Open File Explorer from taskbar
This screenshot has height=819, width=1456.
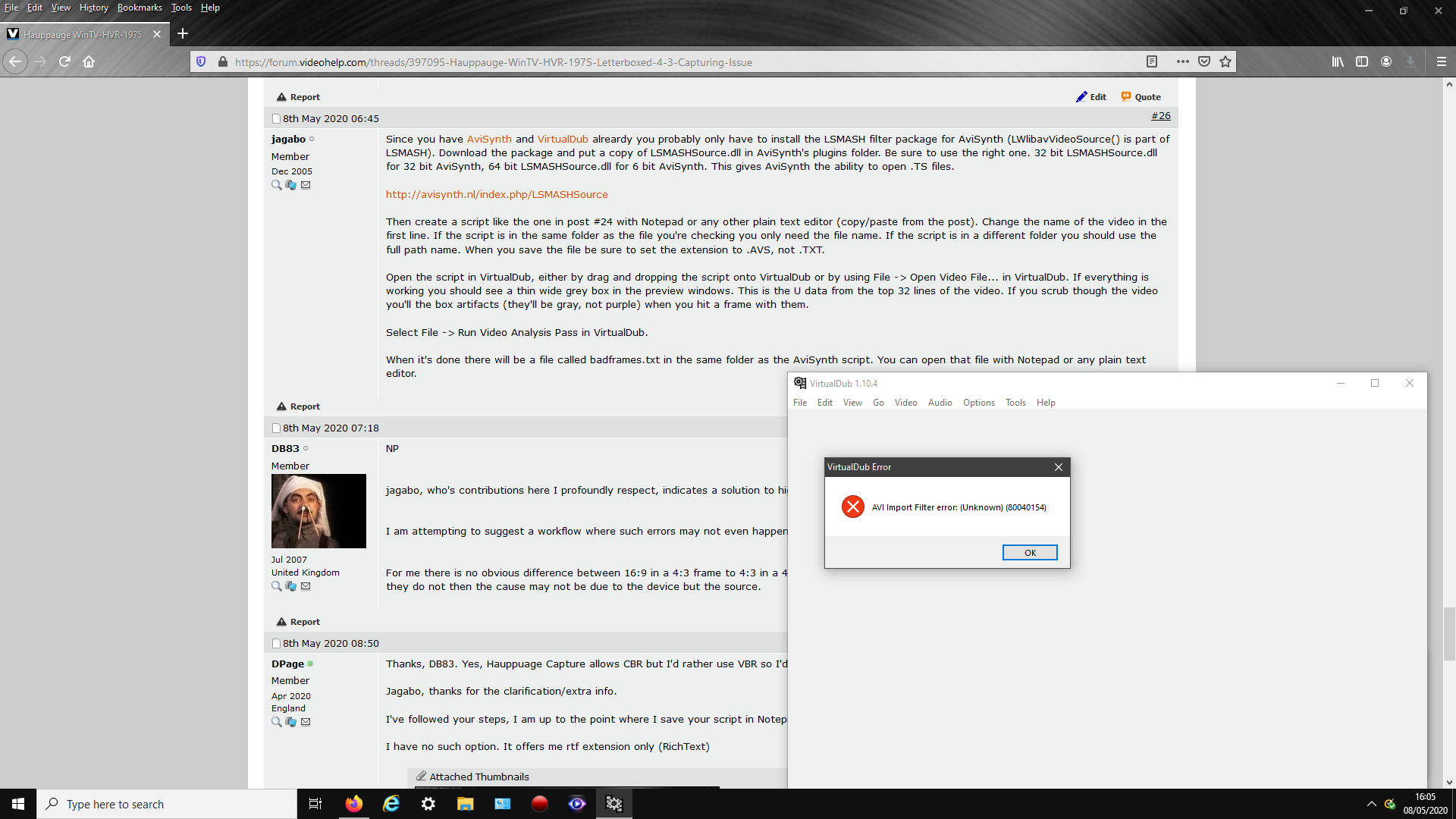pyautogui.click(x=466, y=804)
